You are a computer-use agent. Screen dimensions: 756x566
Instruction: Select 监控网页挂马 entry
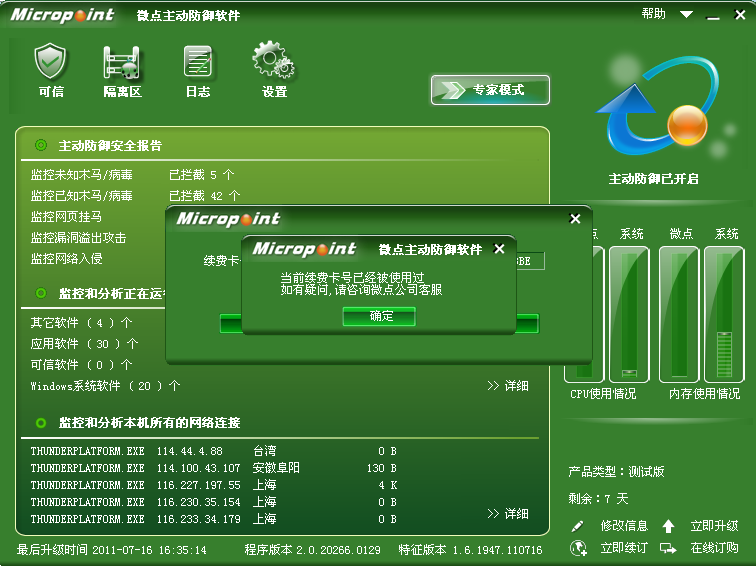point(66,216)
